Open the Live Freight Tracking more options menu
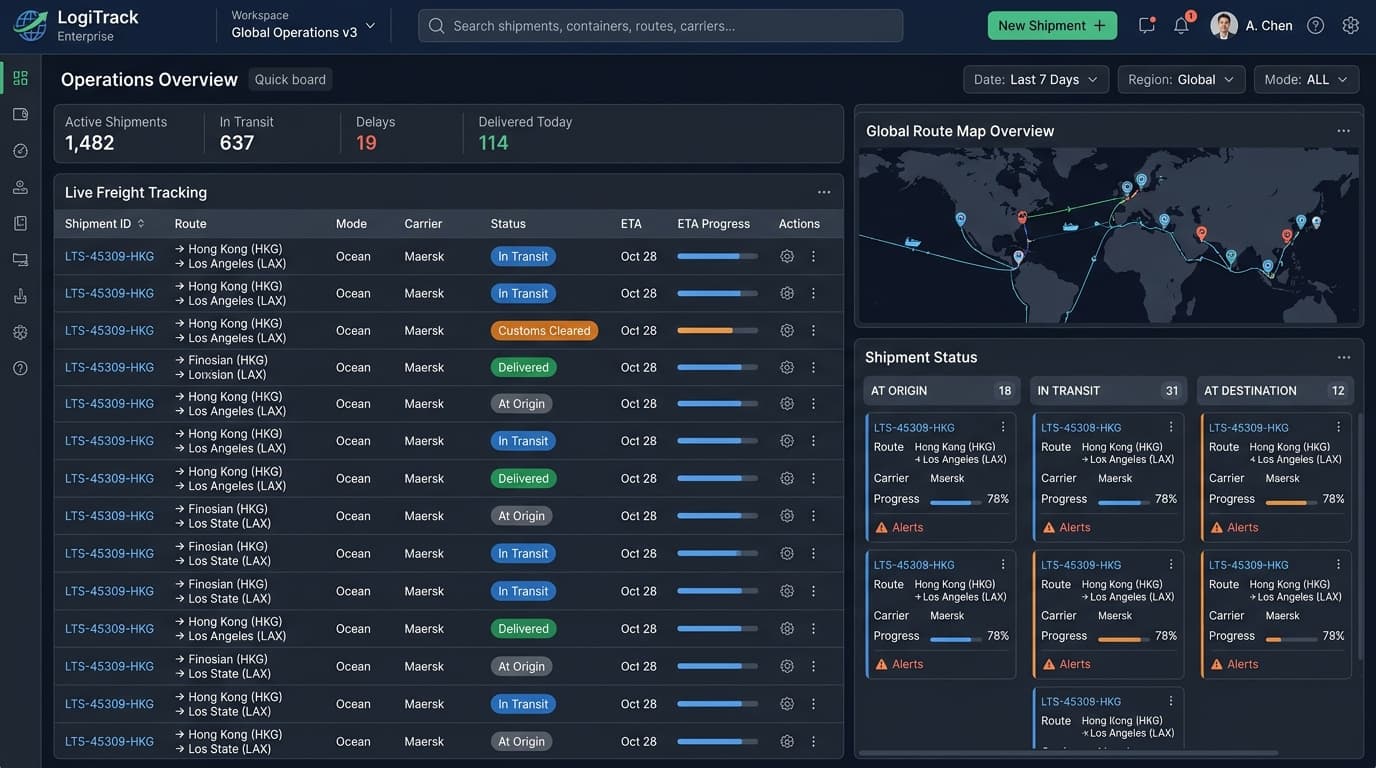Image resolution: width=1376 pixels, height=768 pixels. (x=824, y=192)
